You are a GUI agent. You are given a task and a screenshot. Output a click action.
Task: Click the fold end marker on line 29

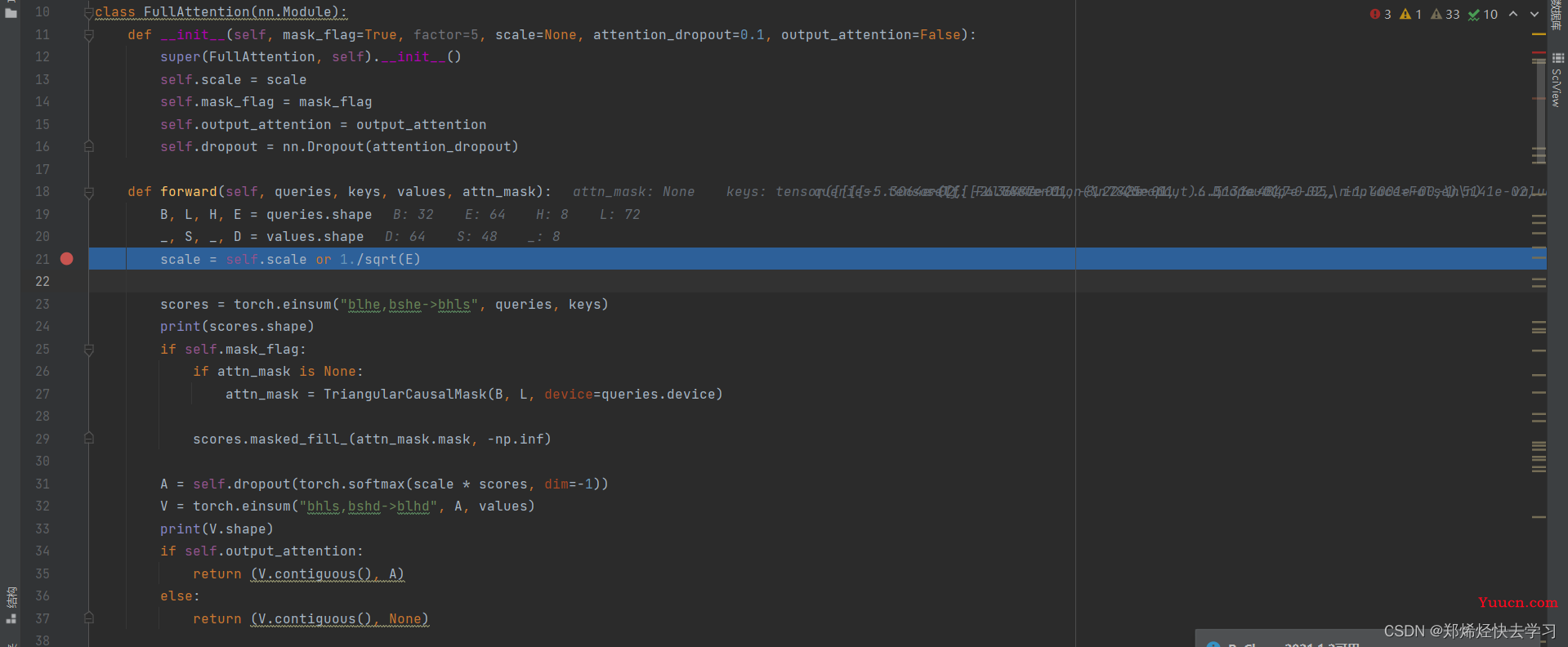coord(89,439)
